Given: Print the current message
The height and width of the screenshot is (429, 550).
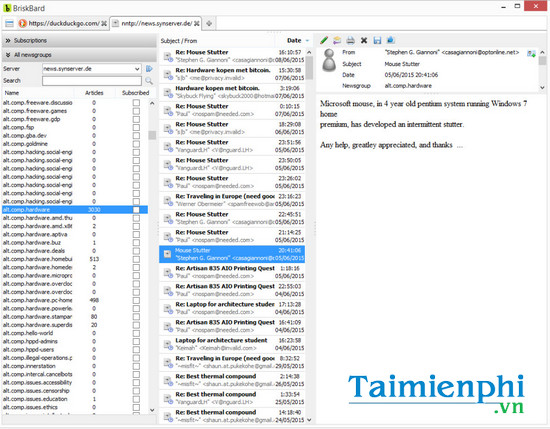Looking at the screenshot, I should tap(350, 40).
